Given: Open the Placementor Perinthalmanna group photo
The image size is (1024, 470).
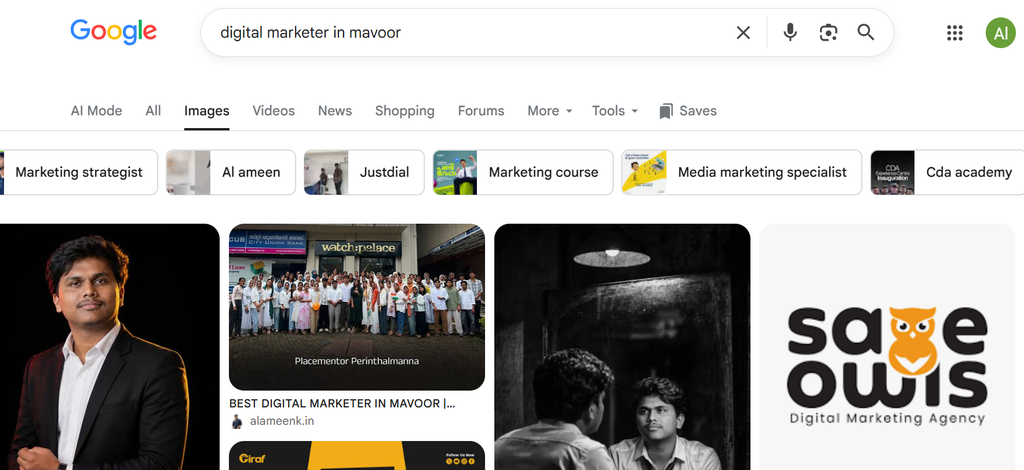Looking at the screenshot, I should pyautogui.click(x=357, y=307).
